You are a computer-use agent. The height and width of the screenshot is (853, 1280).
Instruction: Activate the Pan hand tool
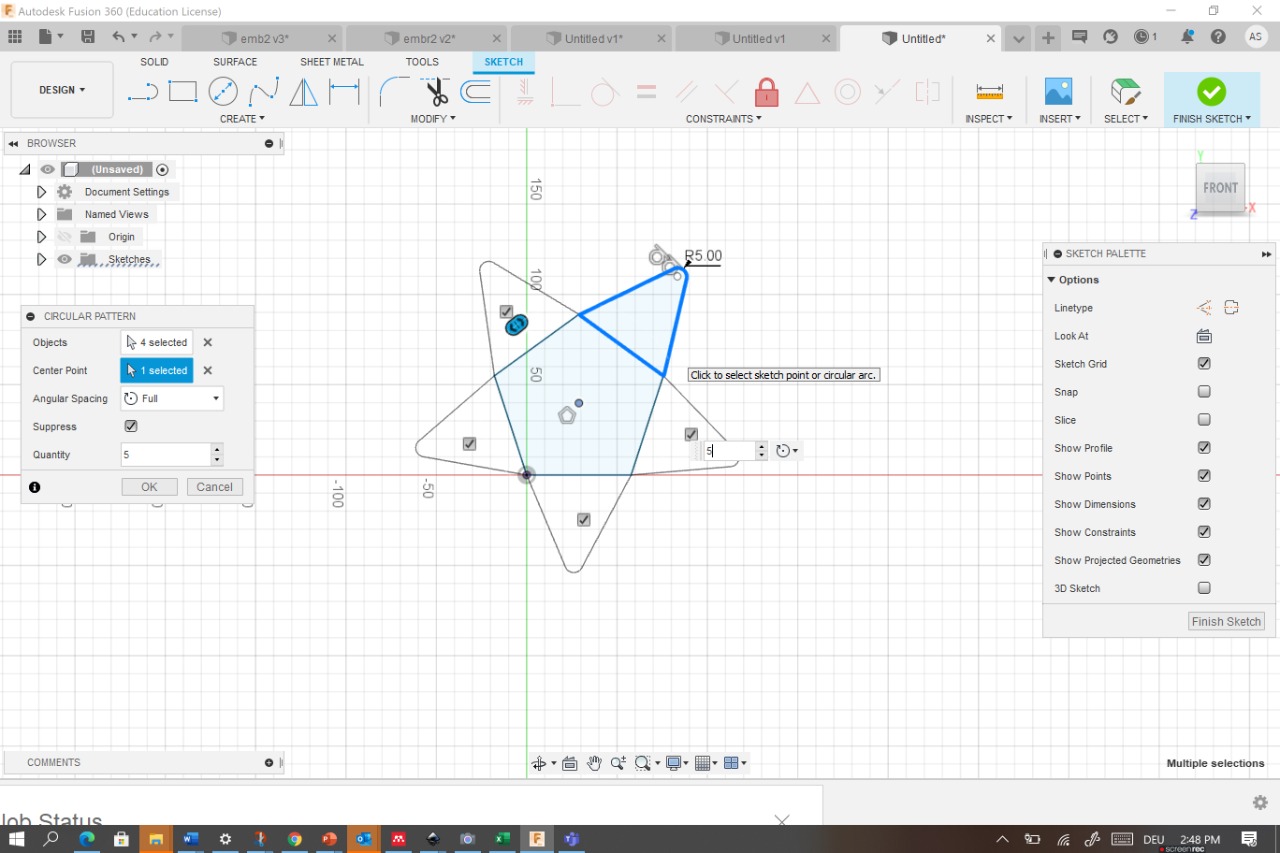[594, 763]
